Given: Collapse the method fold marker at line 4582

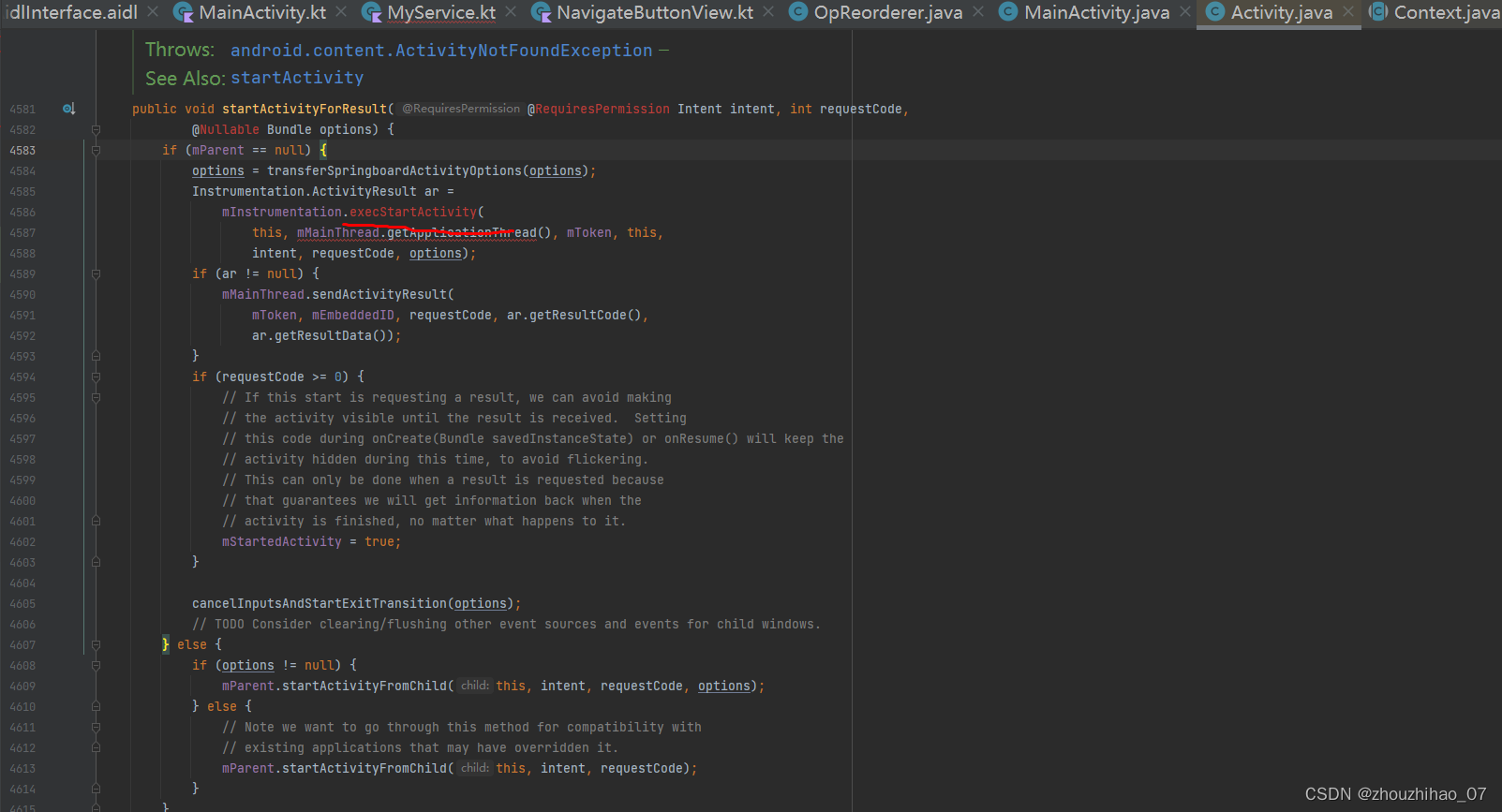Looking at the screenshot, I should 96,129.
